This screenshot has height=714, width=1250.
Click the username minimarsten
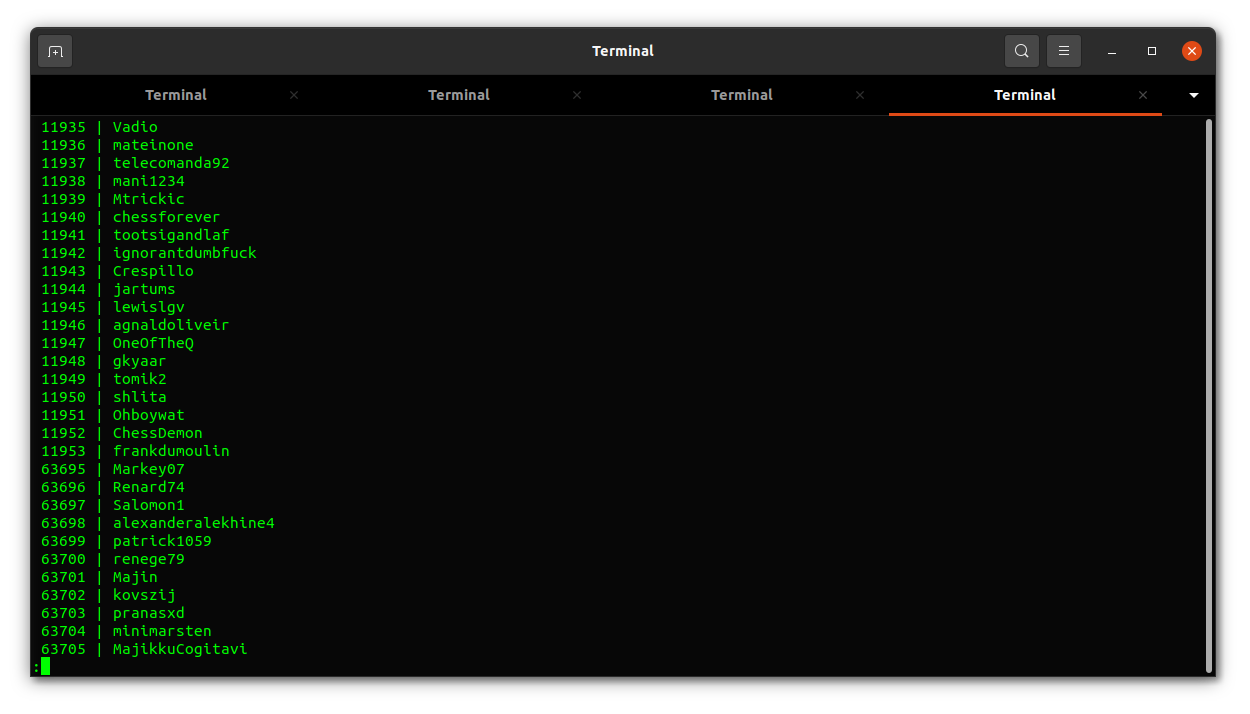coord(162,631)
